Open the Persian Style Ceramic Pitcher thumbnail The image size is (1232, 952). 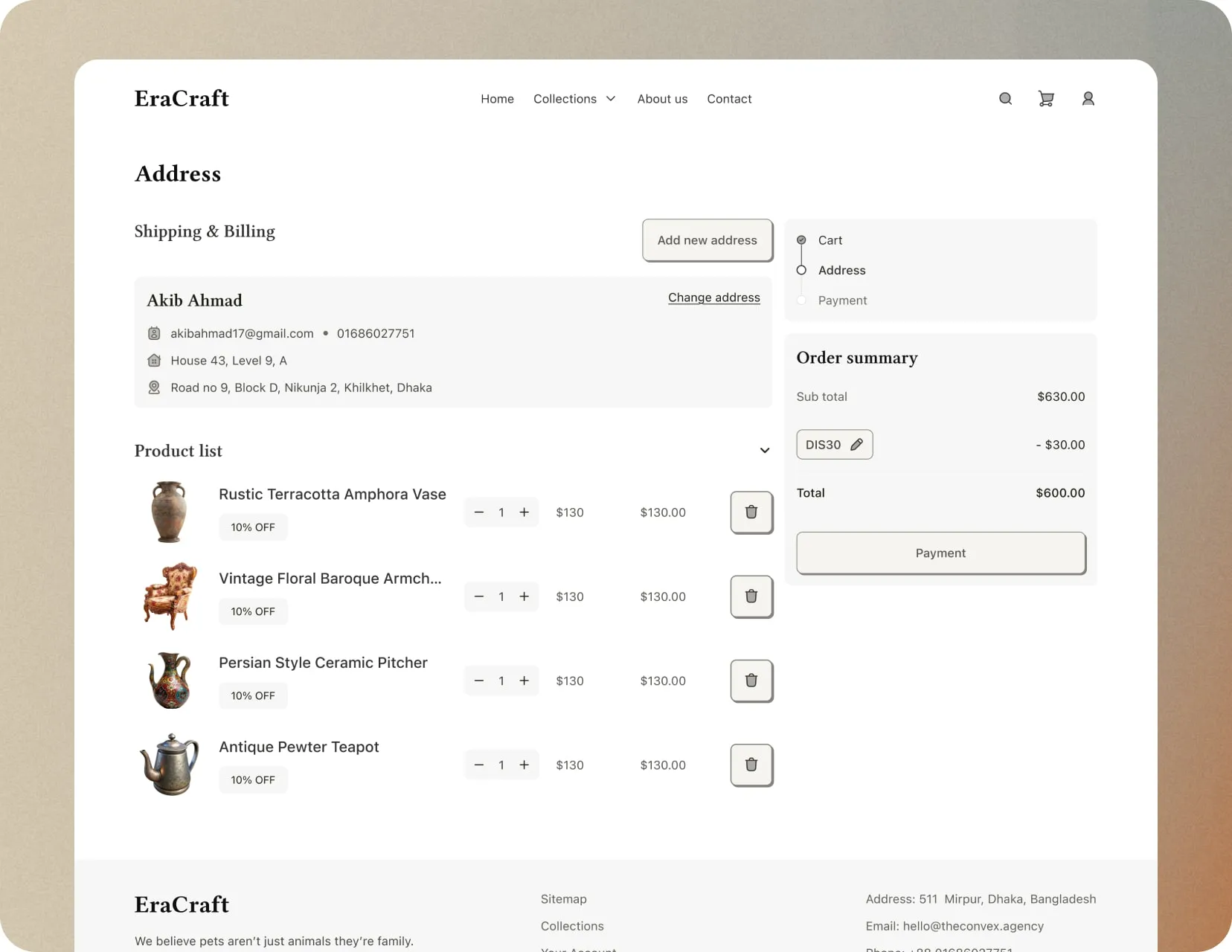170,681
